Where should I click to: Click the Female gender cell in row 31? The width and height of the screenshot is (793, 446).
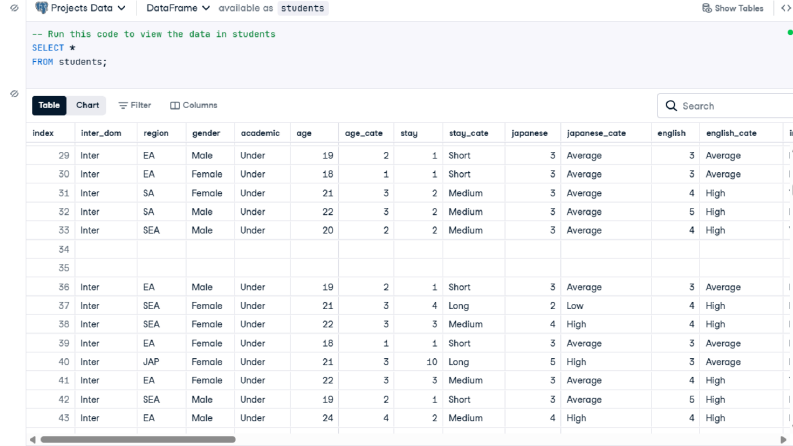click(x=210, y=193)
